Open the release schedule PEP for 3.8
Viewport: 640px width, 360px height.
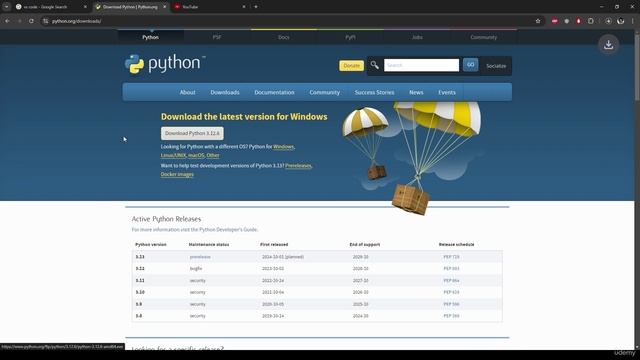coord(451,316)
